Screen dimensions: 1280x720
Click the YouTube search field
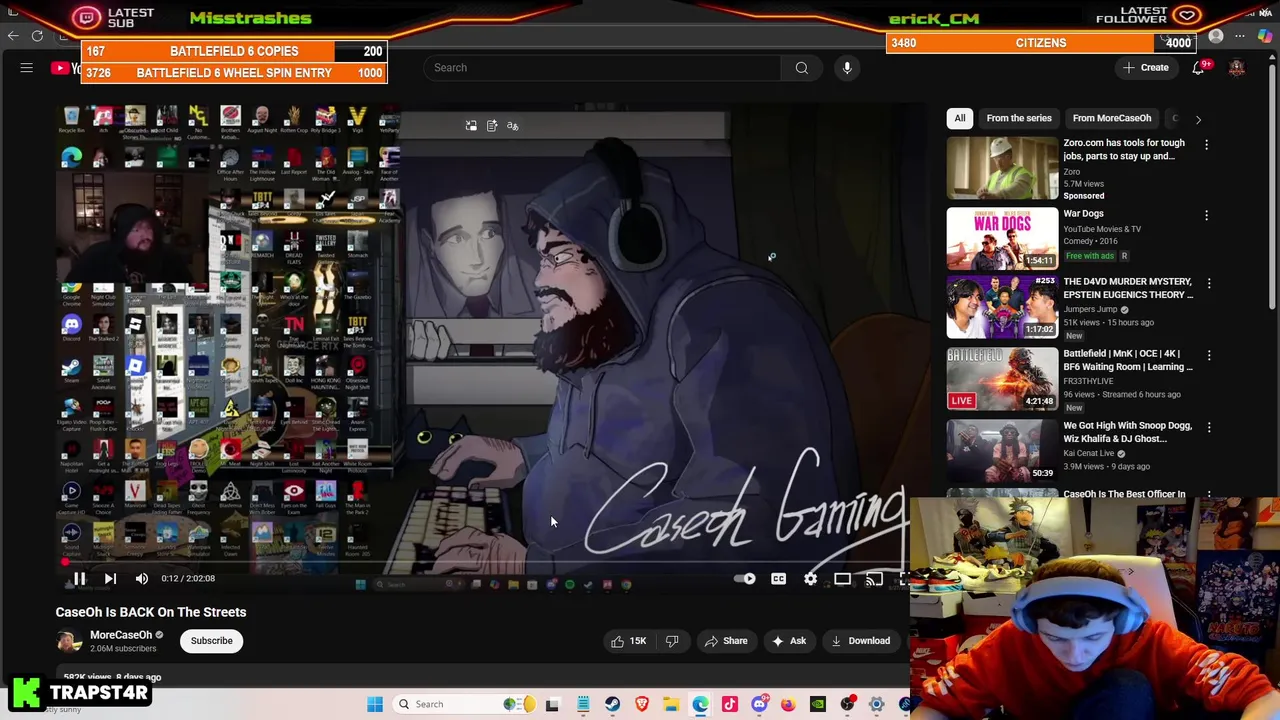tap(602, 68)
